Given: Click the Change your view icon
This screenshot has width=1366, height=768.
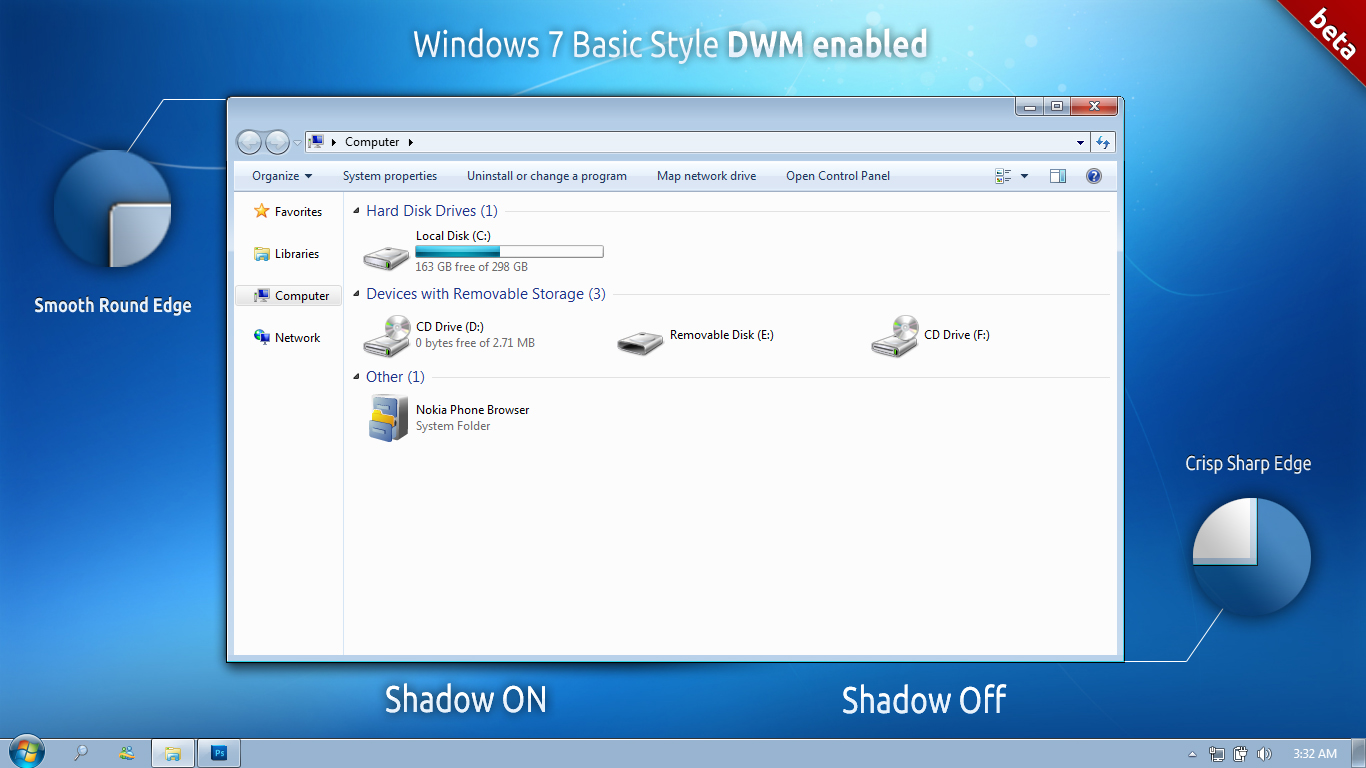Looking at the screenshot, I should [x=1004, y=176].
